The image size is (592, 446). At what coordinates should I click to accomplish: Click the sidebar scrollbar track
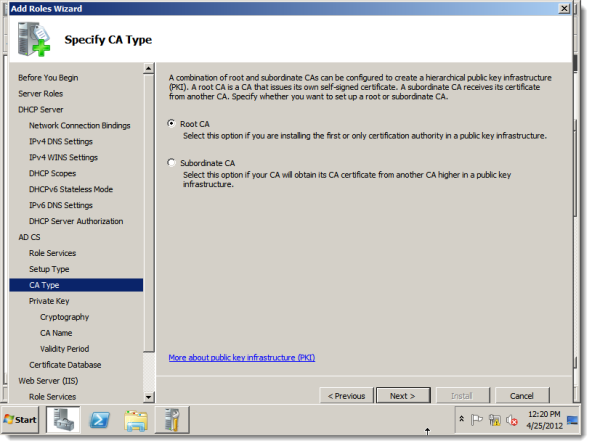pyautogui.click(x=149, y=372)
